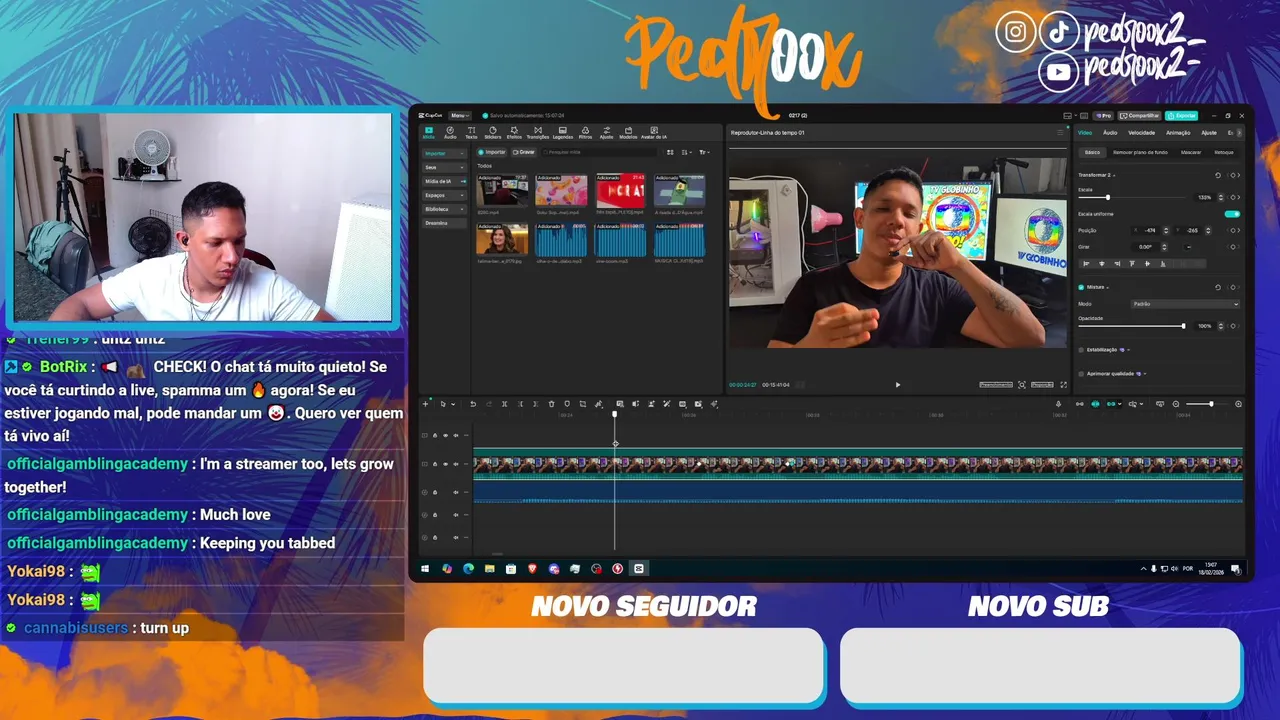Open the player panel menu icon
1280x720 pixels.
1060,133
